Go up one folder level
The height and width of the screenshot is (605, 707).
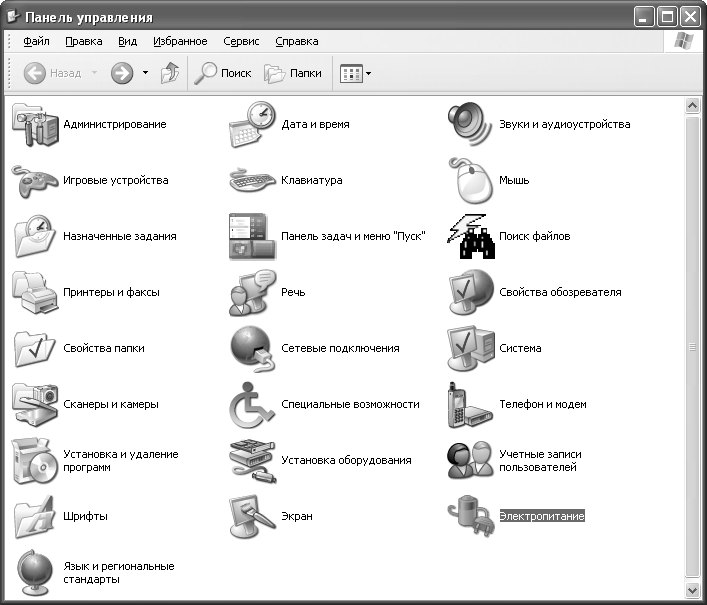(x=170, y=73)
